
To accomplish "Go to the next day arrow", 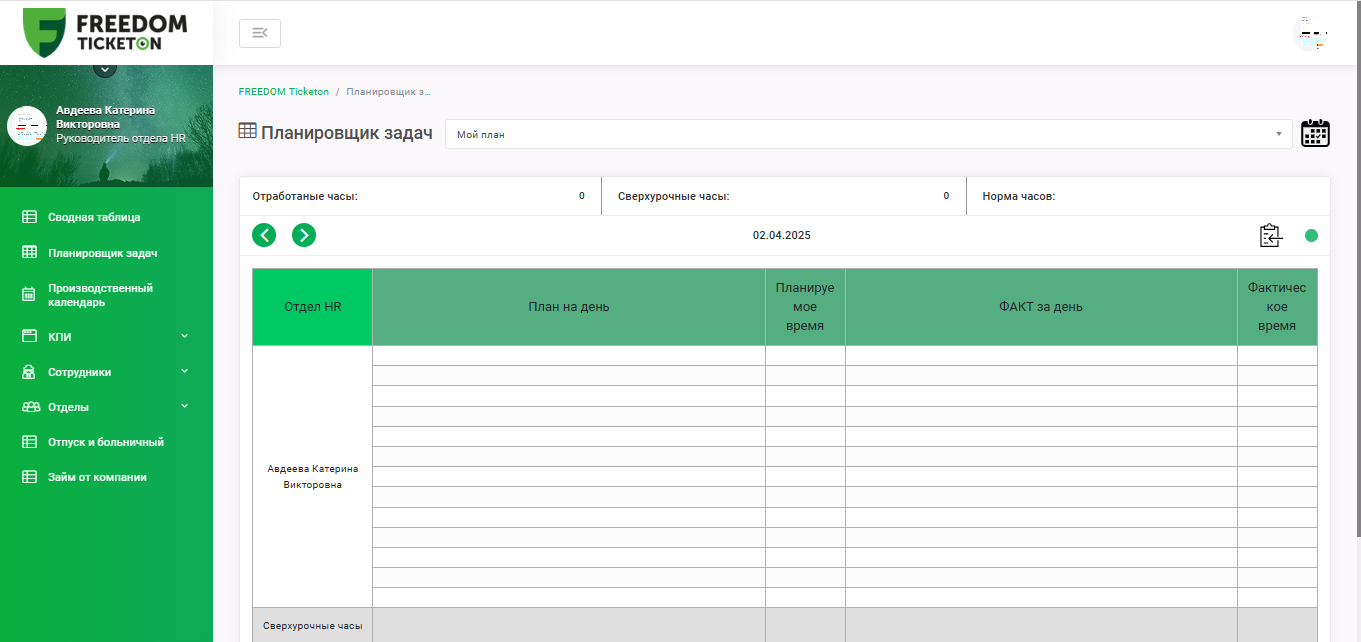I will [x=304, y=235].
